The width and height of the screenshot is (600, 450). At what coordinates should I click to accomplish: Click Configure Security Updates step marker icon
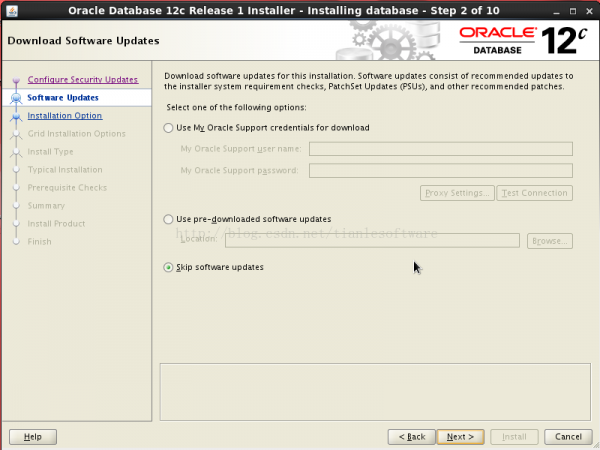pyautogui.click(x=16, y=80)
